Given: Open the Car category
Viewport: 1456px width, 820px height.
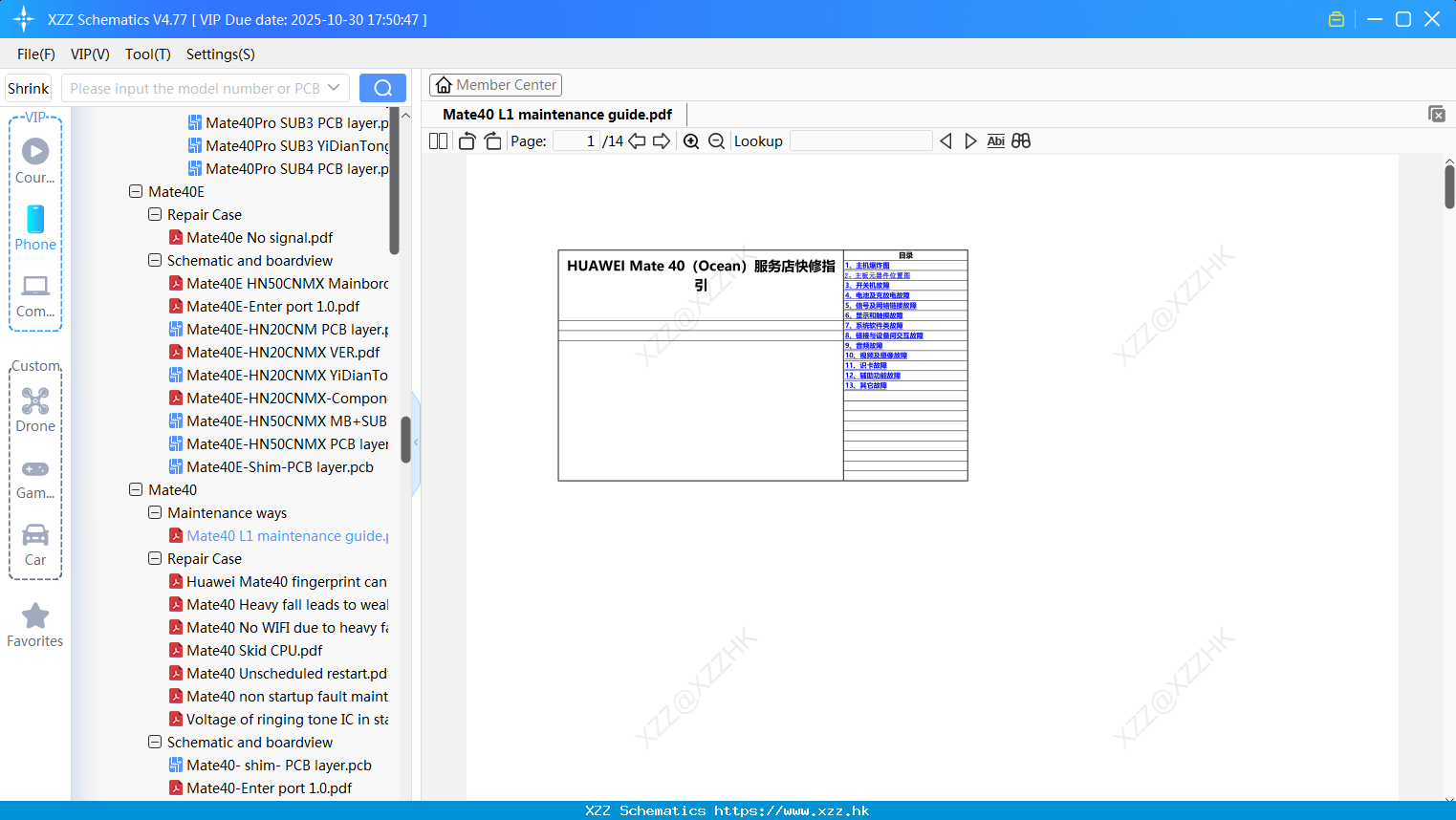Looking at the screenshot, I should tap(35, 545).
